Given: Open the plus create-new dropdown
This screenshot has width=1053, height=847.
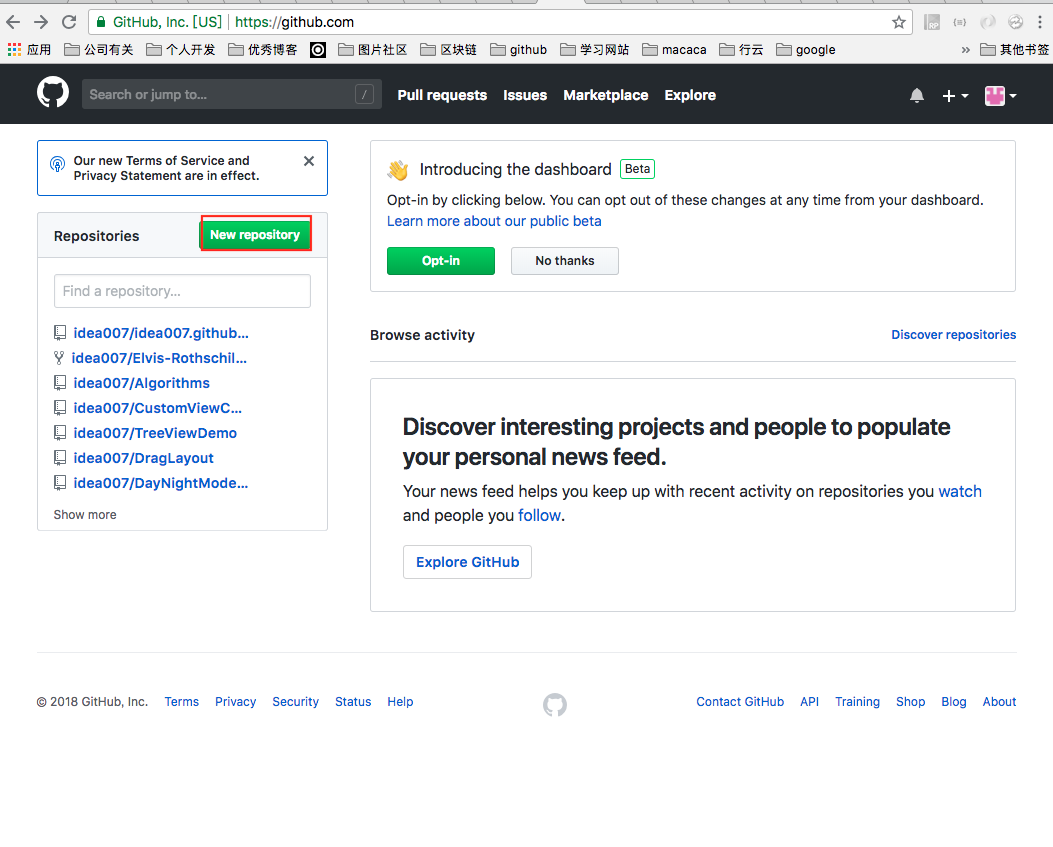Looking at the screenshot, I should (955, 96).
